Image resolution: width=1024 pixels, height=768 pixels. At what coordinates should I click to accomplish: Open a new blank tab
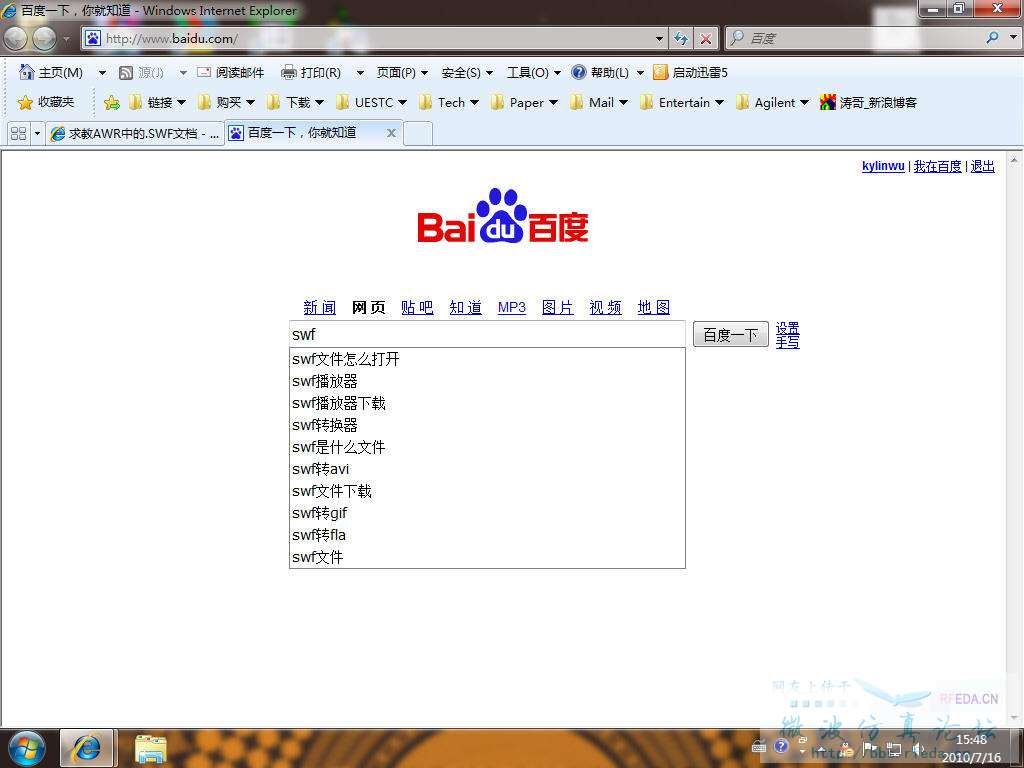point(418,134)
